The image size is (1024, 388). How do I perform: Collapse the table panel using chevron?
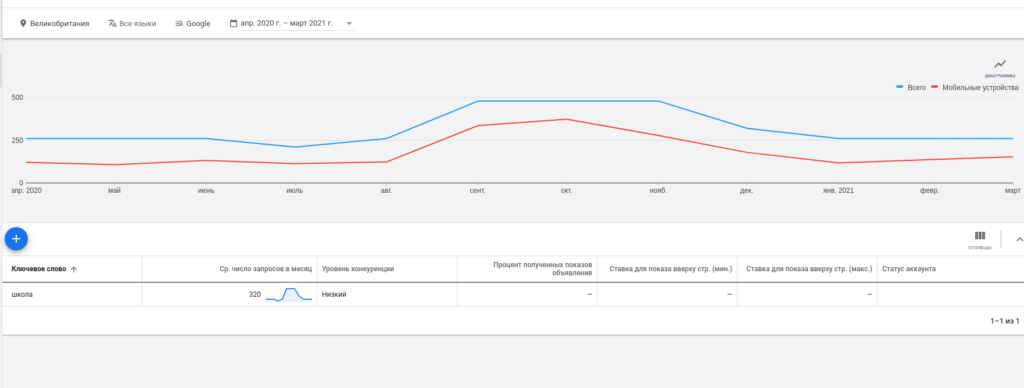(x=1019, y=240)
